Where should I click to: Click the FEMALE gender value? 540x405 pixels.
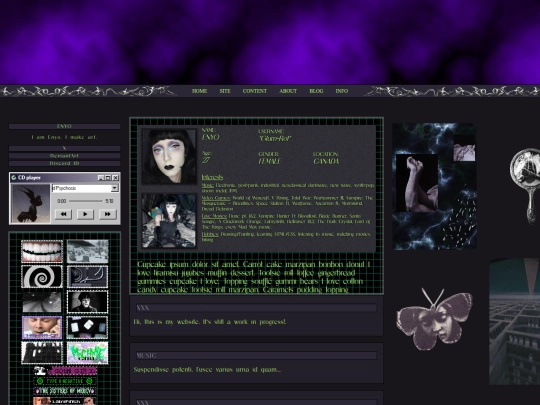(x=270, y=161)
